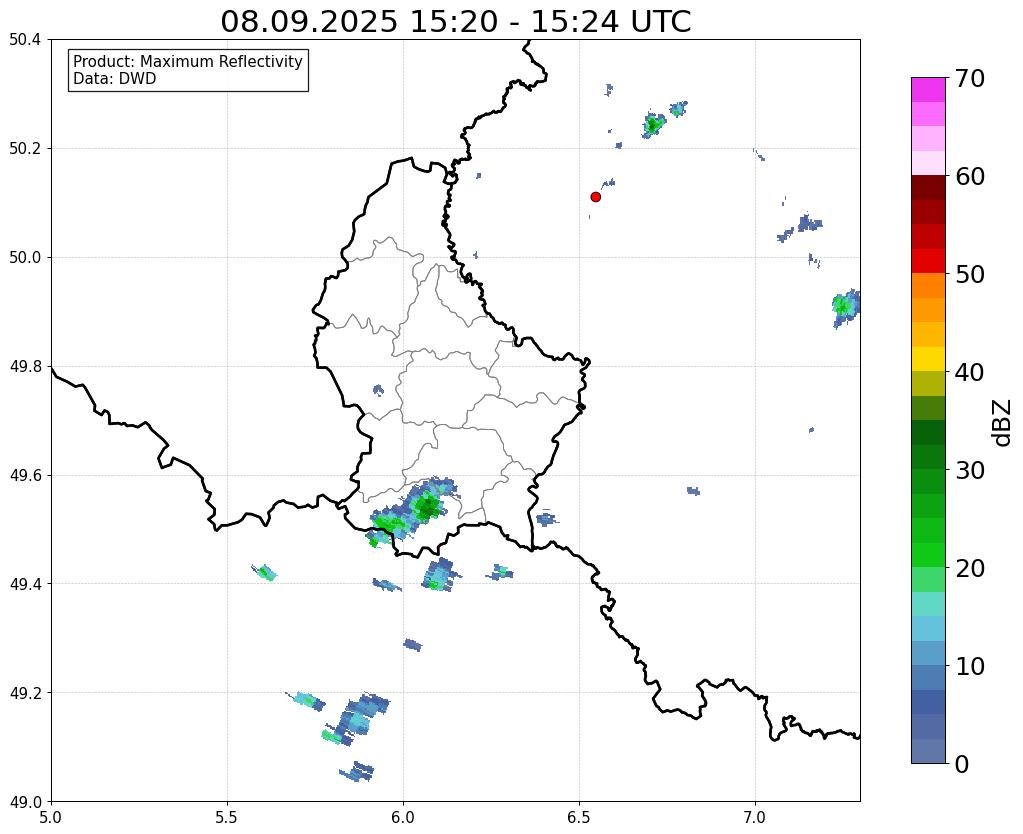1023x834 pixels.
Task: Click the longitude axis label "6.0"
Action: (403, 817)
